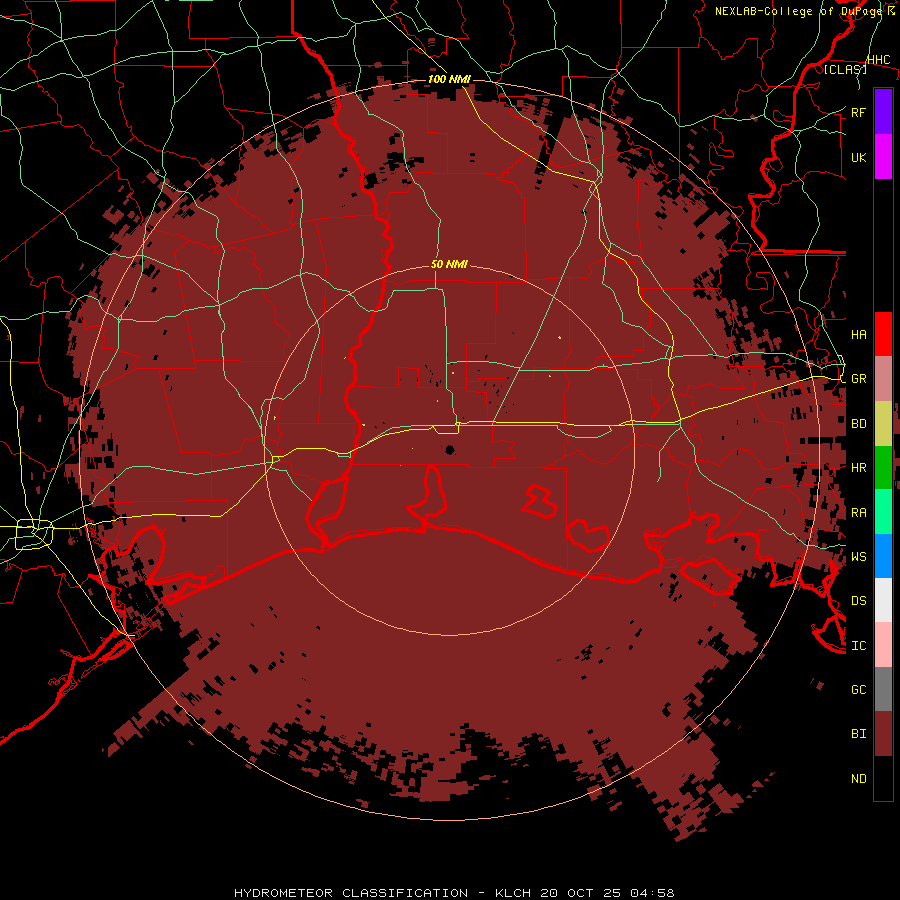Click the '100 NMI' range ring label
900x900 pixels.
[449, 79]
